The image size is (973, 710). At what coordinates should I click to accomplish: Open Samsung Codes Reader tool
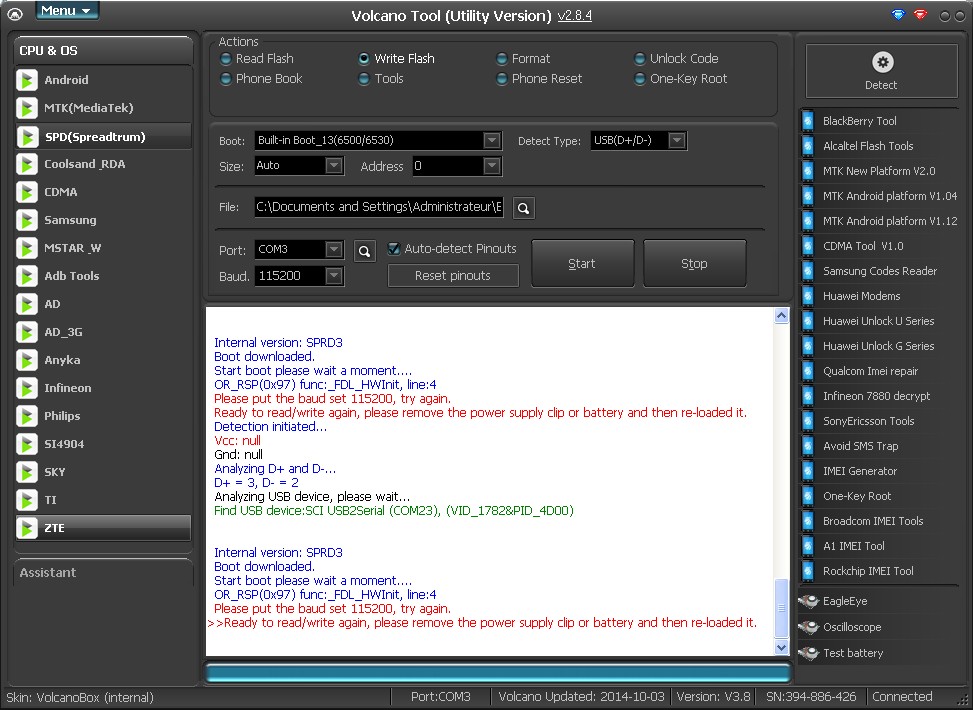(879, 271)
